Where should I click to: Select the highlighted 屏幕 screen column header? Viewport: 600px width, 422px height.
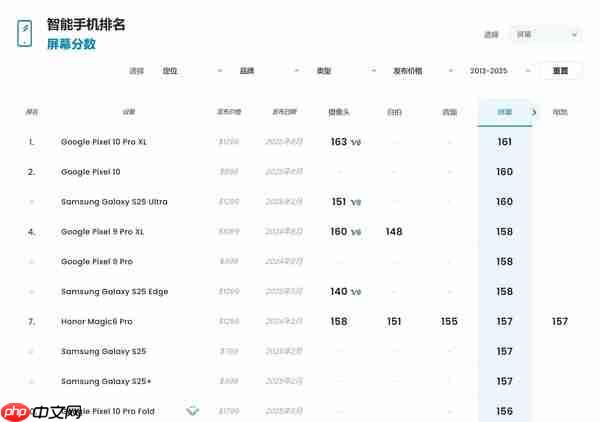click(504, 112)
